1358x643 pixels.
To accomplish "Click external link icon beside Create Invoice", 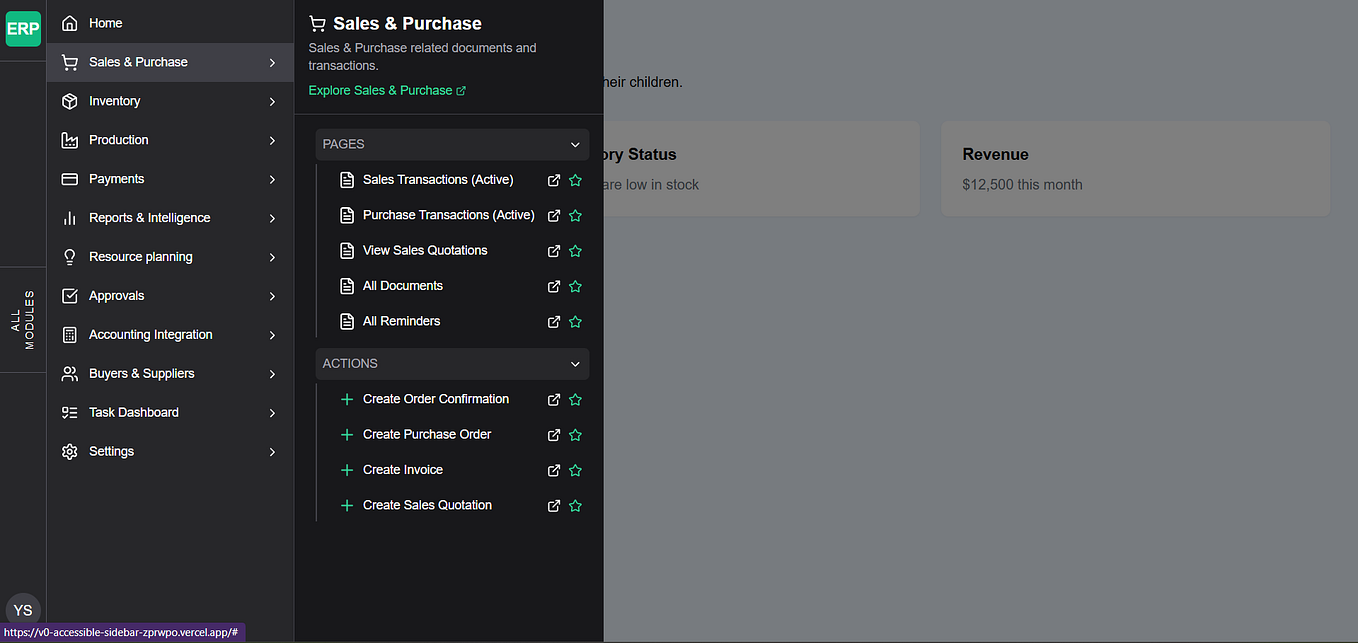I will click(554, 471).
